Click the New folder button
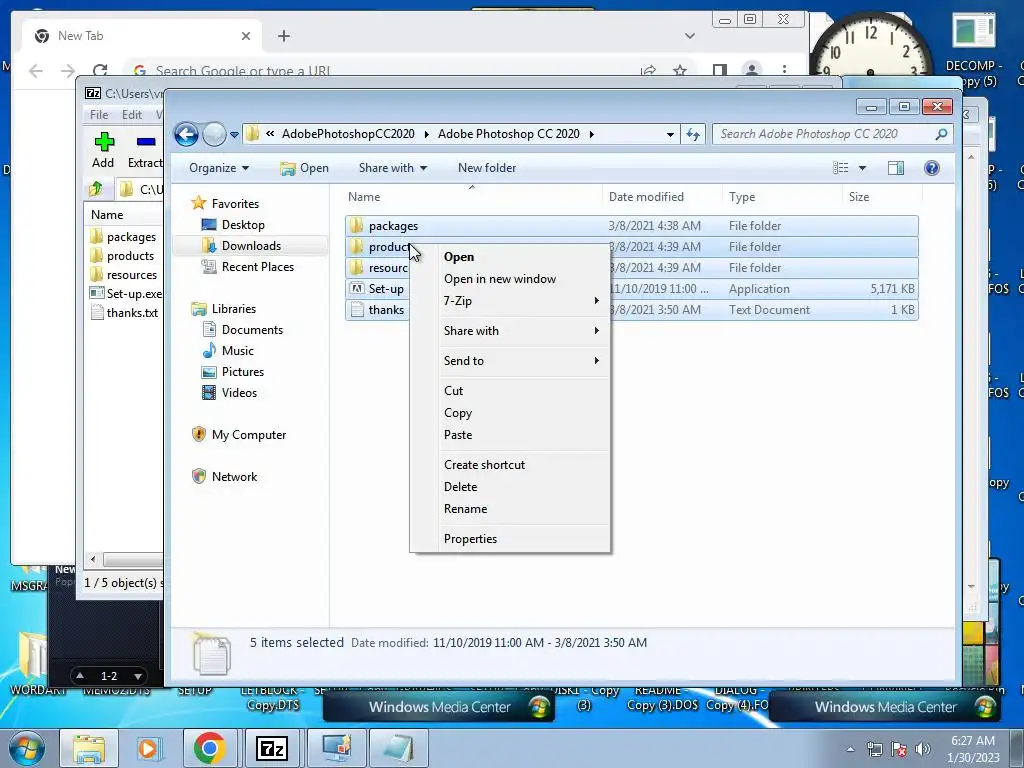1024x768 pixels. click(x=487, y=168)
